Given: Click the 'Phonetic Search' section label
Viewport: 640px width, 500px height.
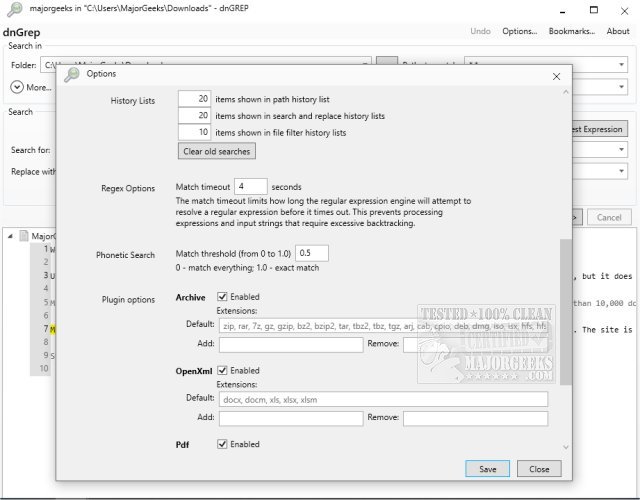Looking at the screenshot, I should (125, 255).
